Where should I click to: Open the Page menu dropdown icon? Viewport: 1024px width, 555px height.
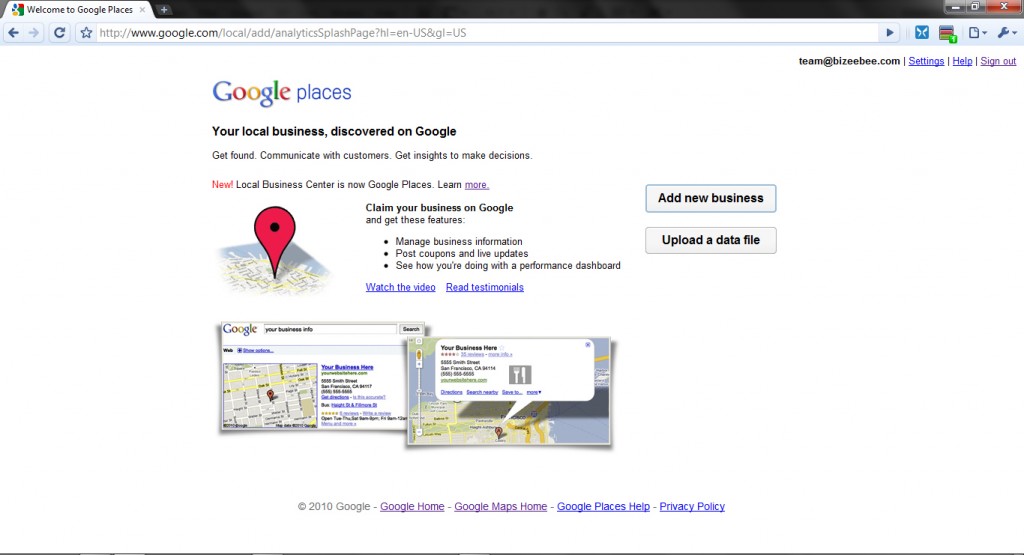pyautogui.click(x=977, y=33)
